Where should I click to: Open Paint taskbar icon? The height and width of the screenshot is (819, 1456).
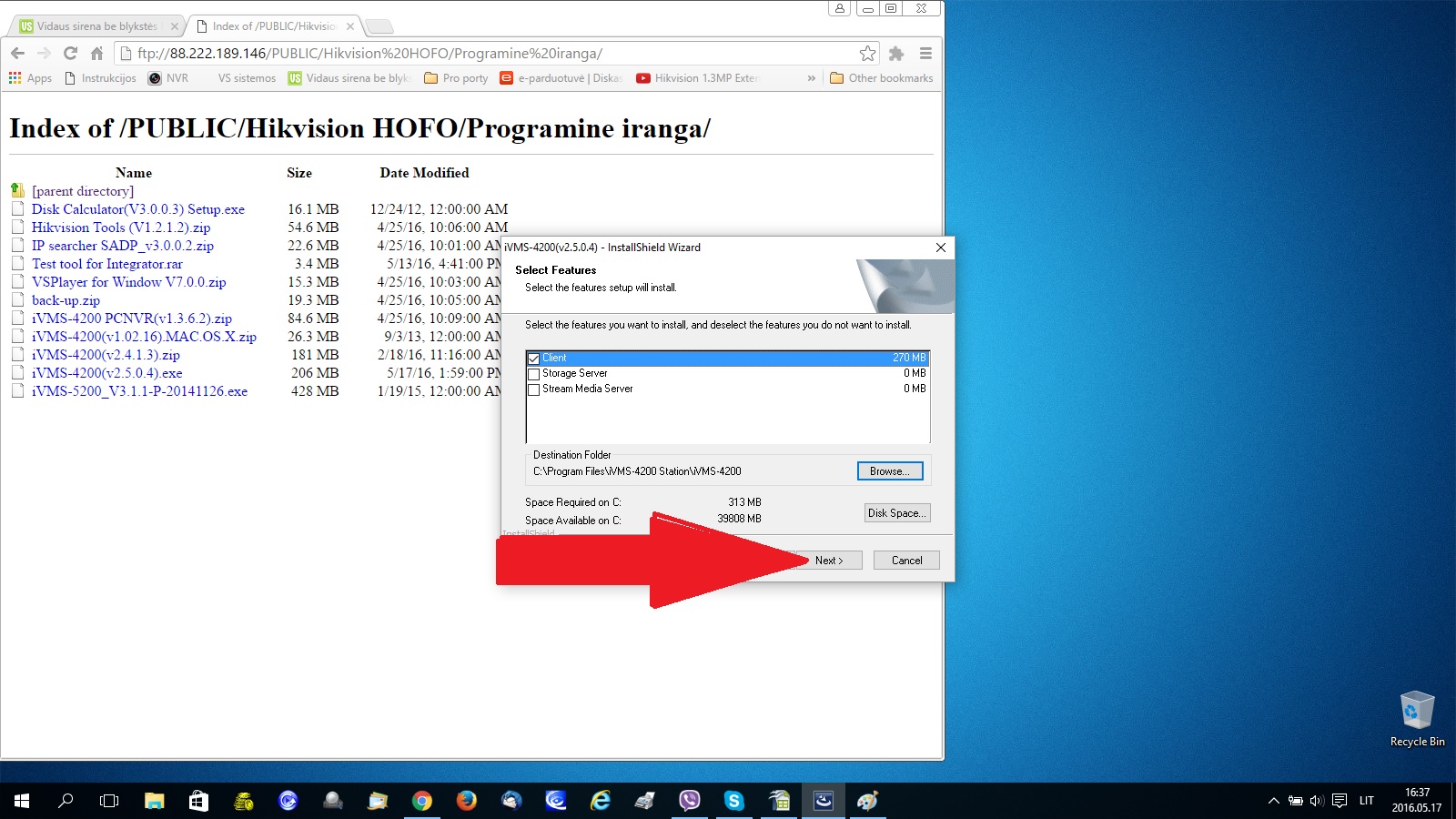point(867,801)
